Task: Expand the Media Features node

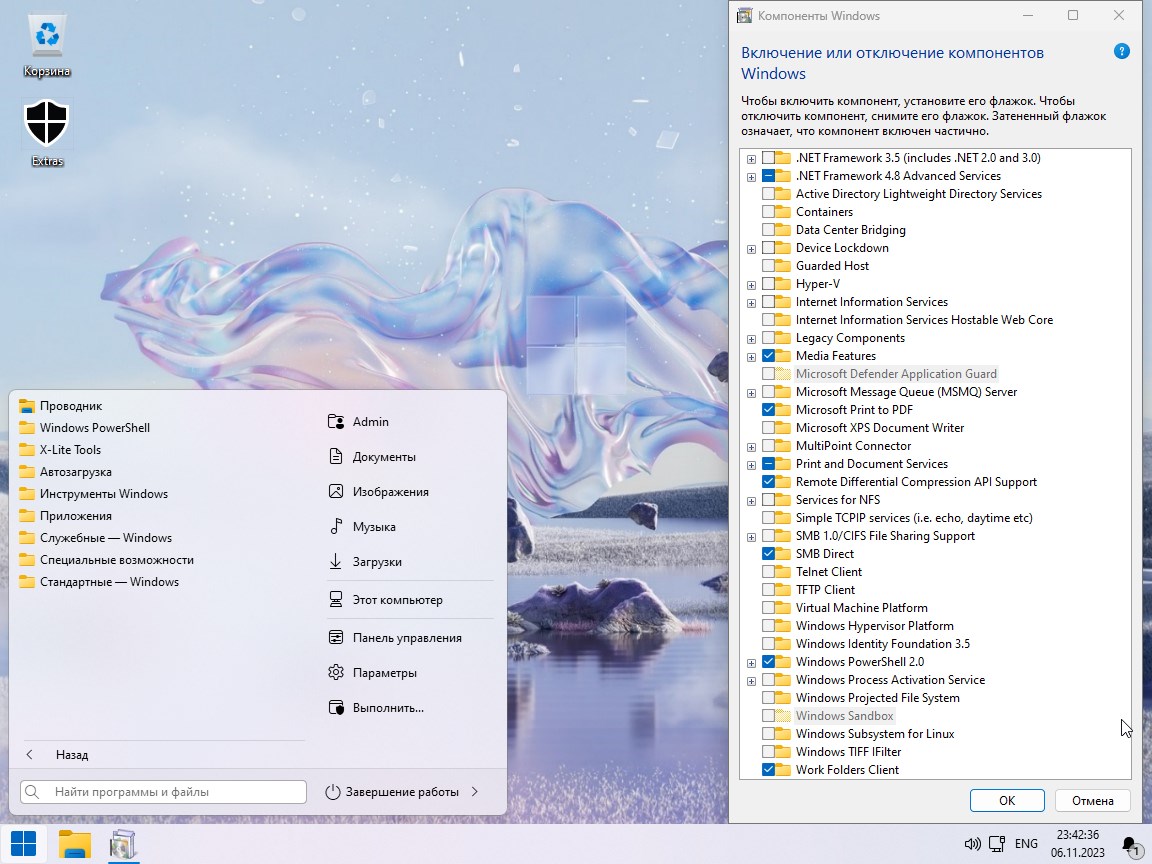Action: [x=751, y=356]
